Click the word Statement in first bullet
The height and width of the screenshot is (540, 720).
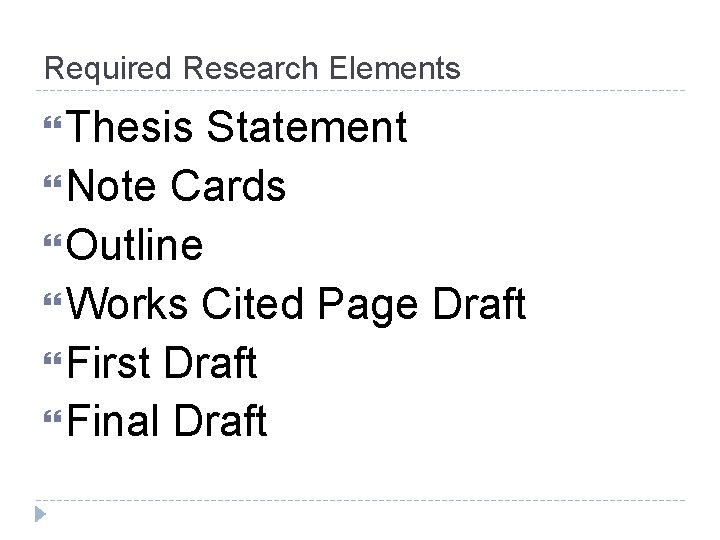[307, 126]
